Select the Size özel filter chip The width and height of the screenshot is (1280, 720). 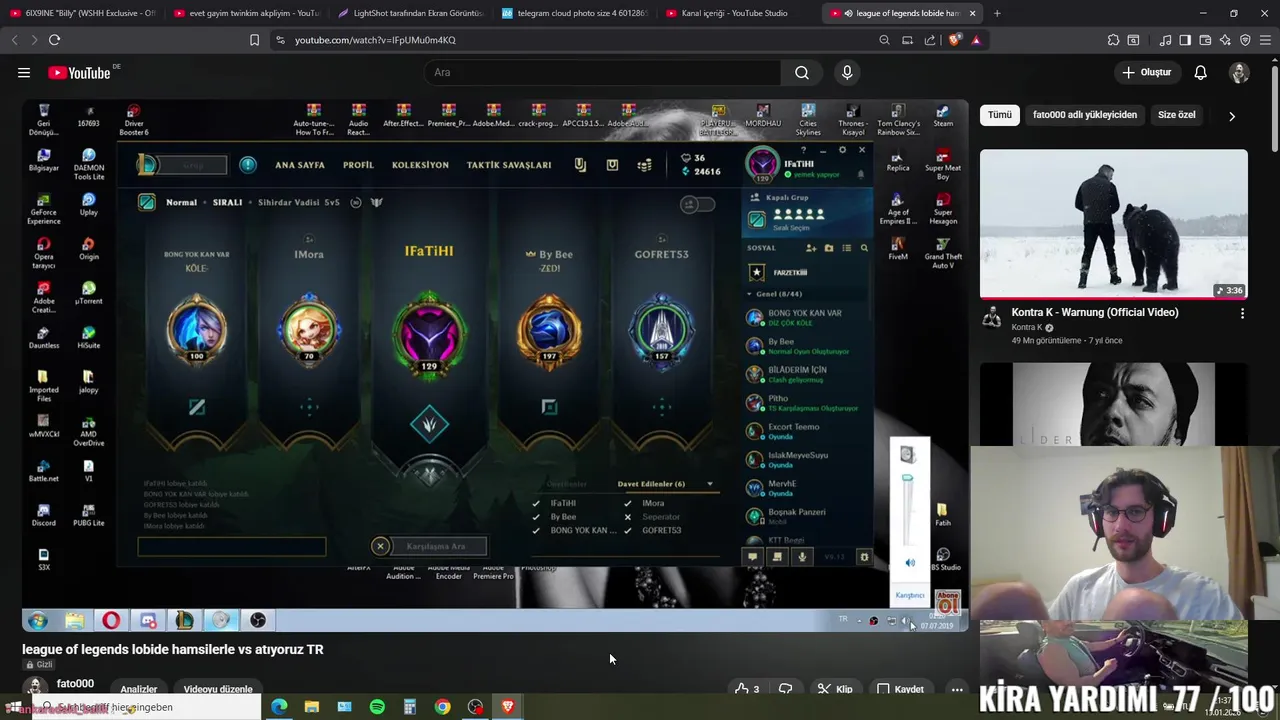click(x=1177, y=115)
